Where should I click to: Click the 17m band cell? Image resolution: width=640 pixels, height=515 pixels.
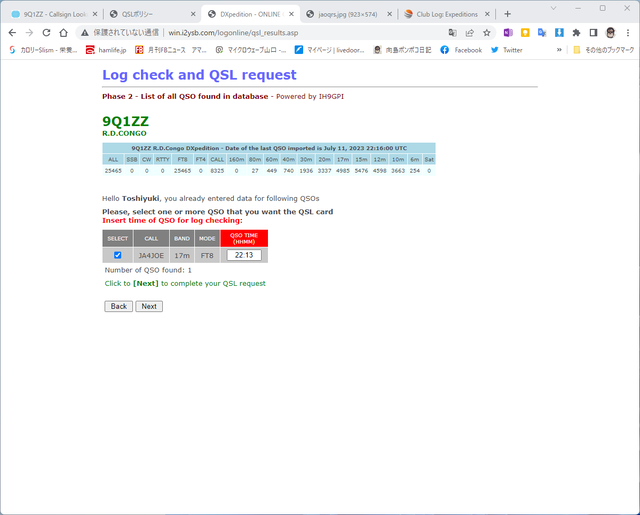182,255
